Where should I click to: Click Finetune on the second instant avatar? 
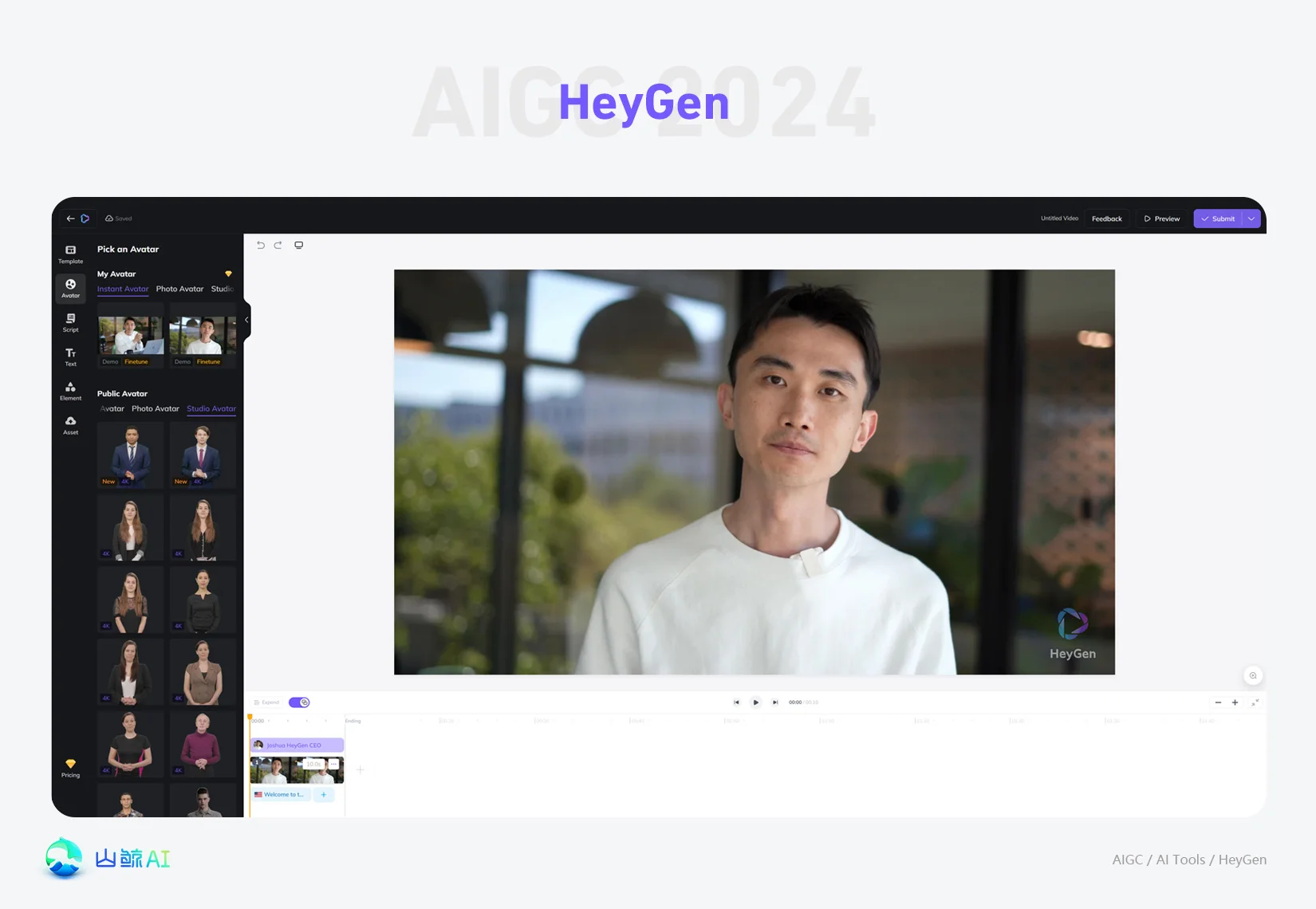click(x=209, y=362)
